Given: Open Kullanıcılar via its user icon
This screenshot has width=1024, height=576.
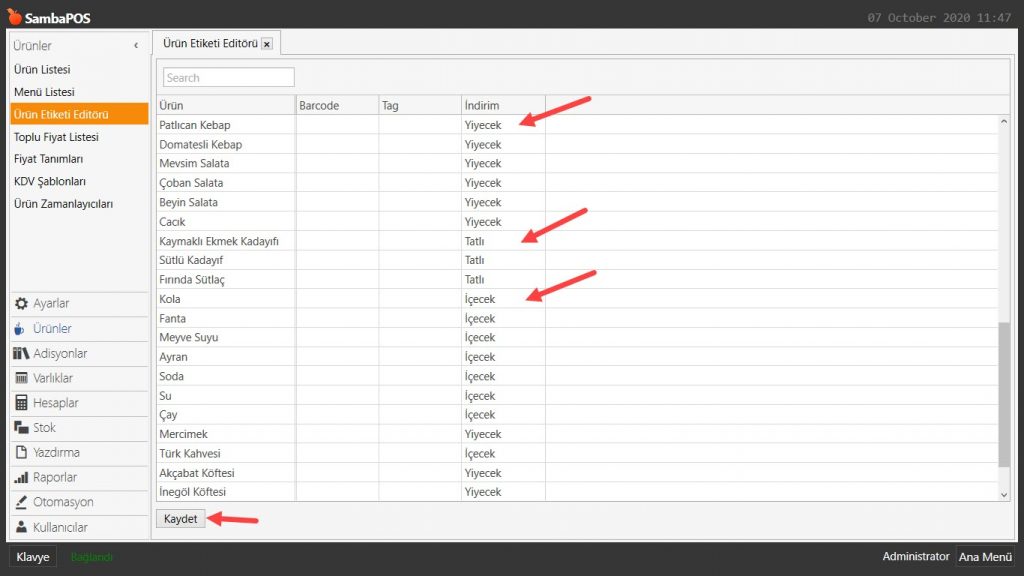Looking at the screenshot, I should point(21,528).
